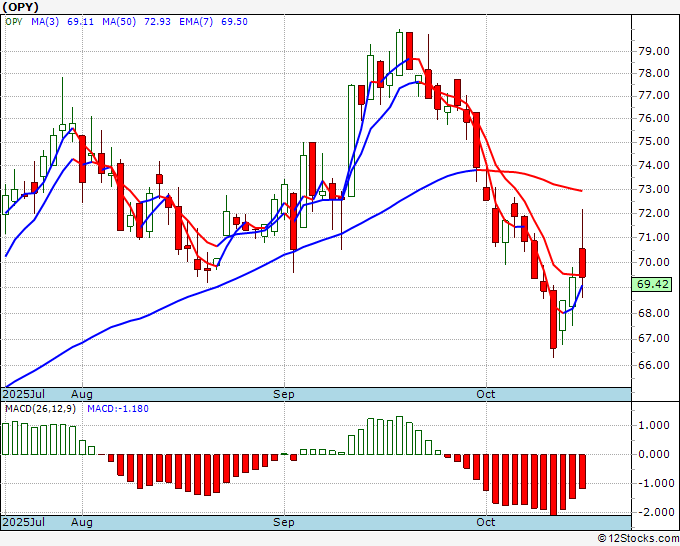
Task: Click the 1.000 MACD axis label
Action: 654,425
